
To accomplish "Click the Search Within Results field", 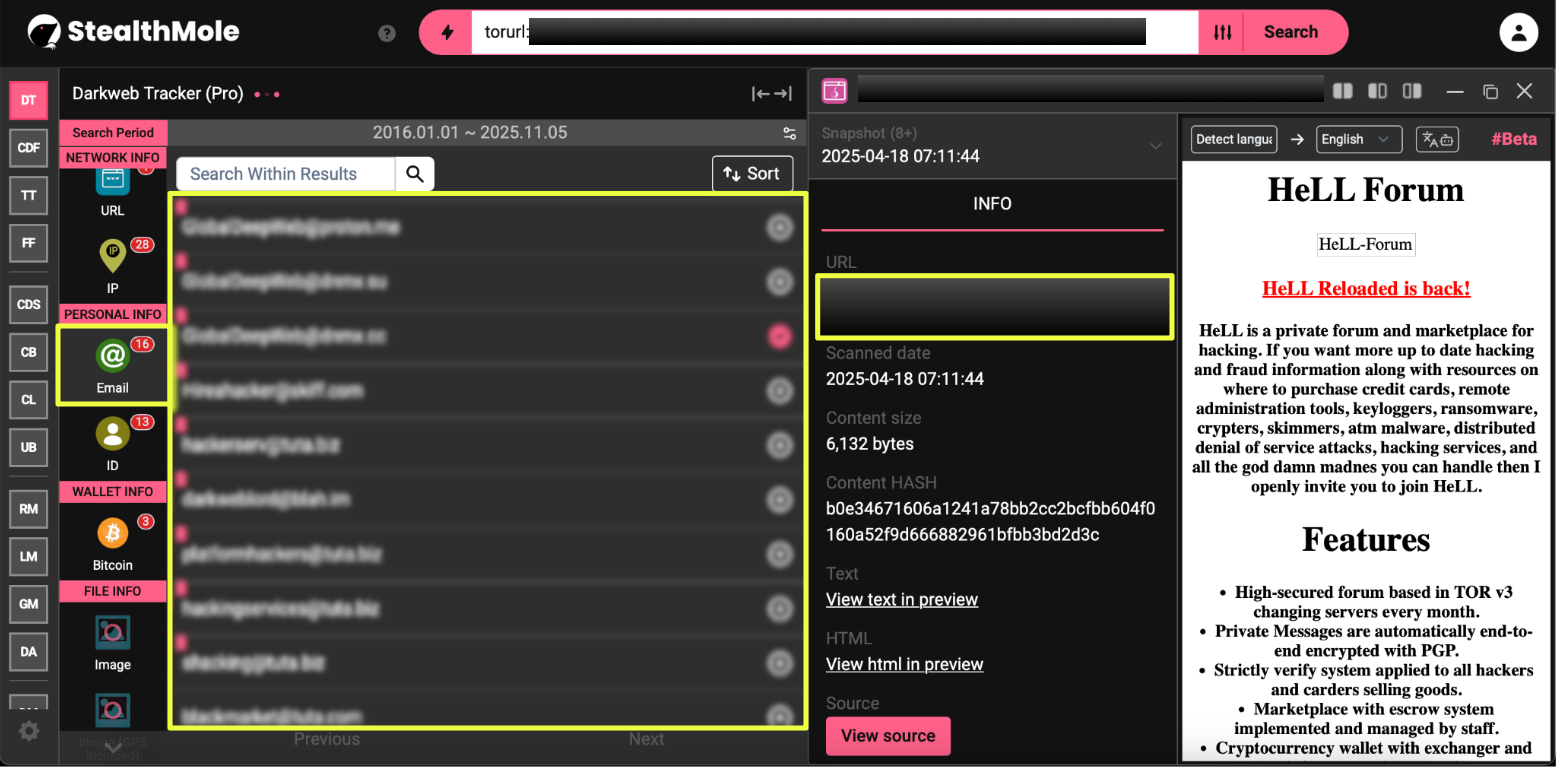I will click(285, 174).
